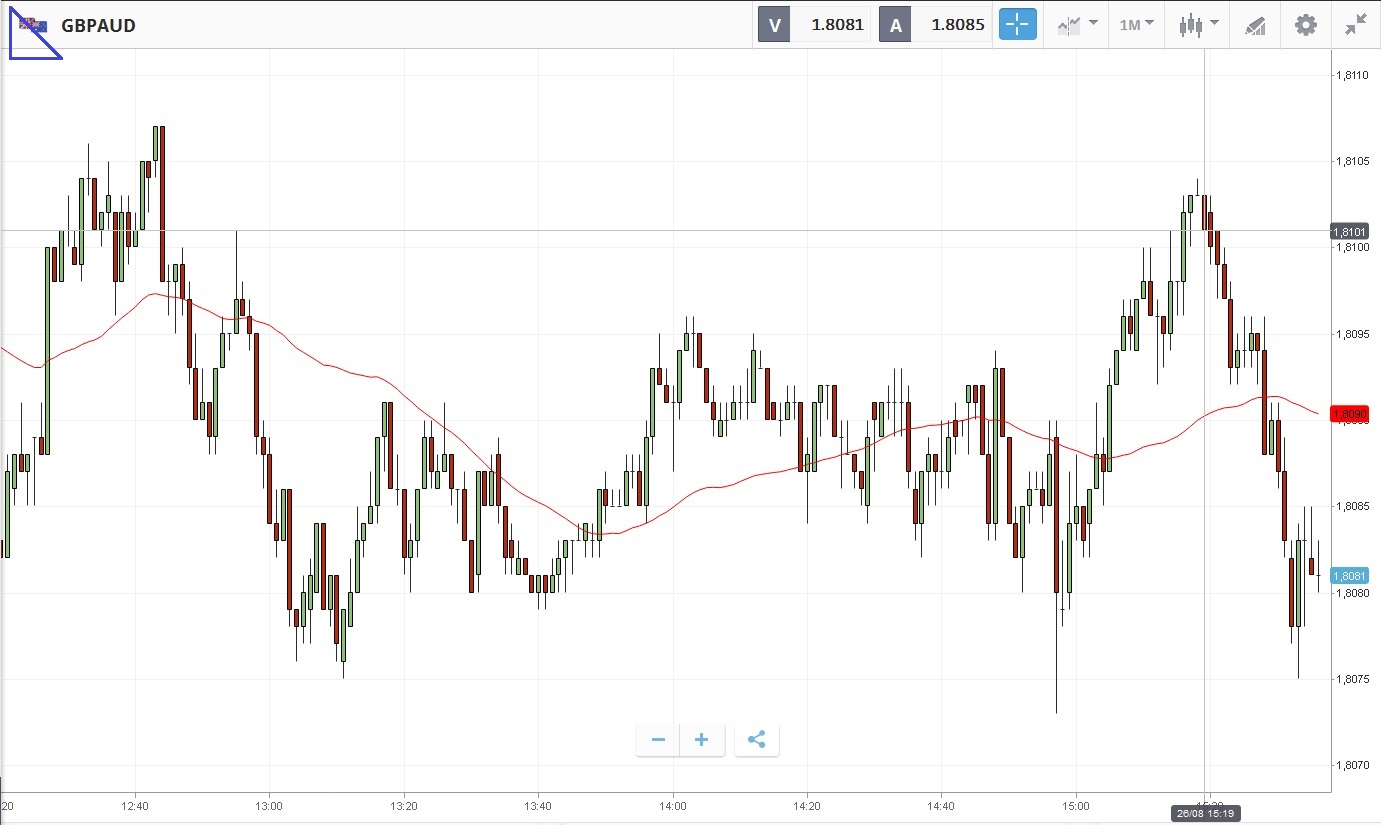
Task: Open the candlestick chart type dropdown
Action: (x=1198, y=25)
